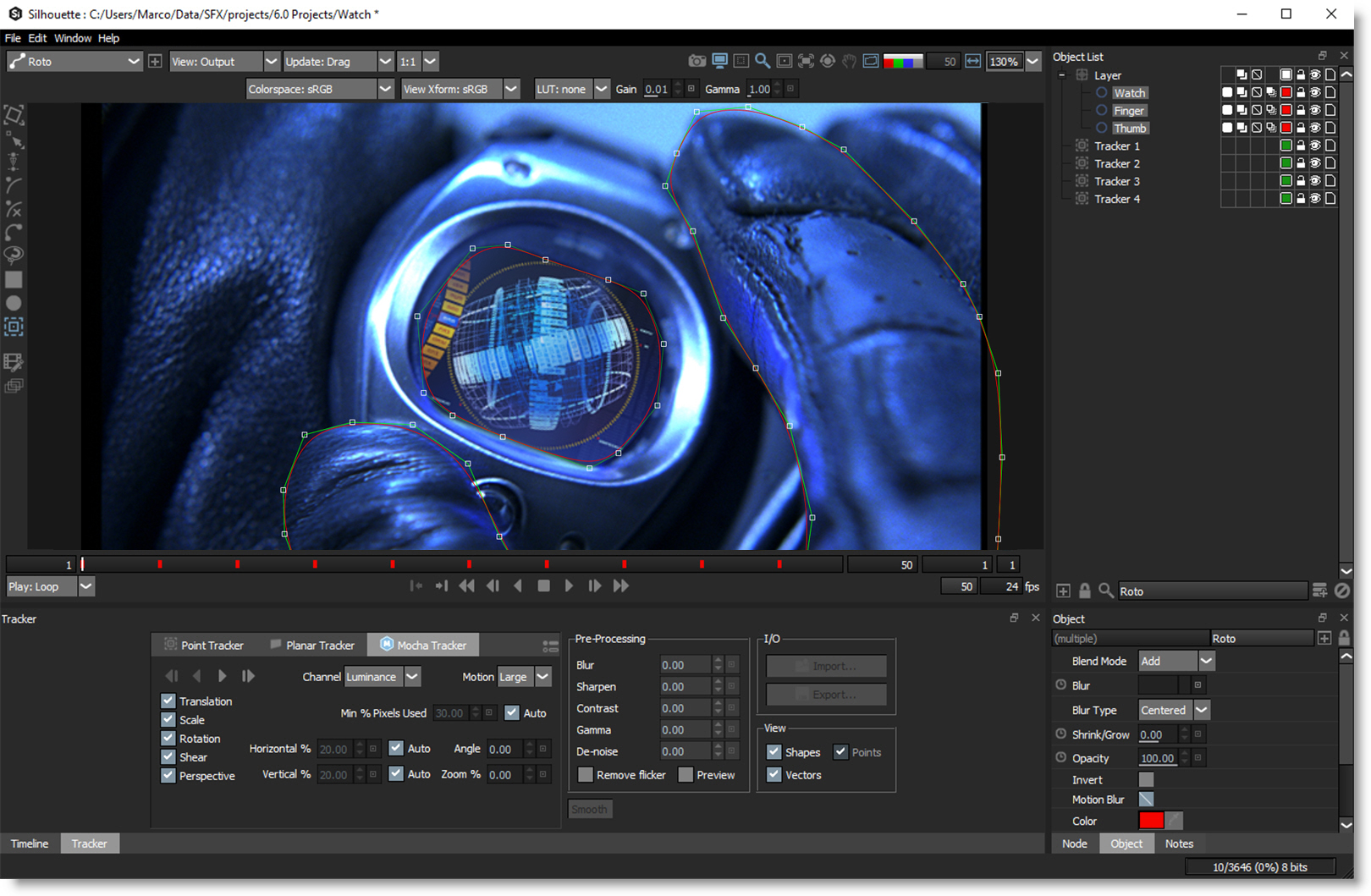Click the red Color swatch in Object panel
Viewport: 1371px width, 896px height.
tap(1151, 821)
